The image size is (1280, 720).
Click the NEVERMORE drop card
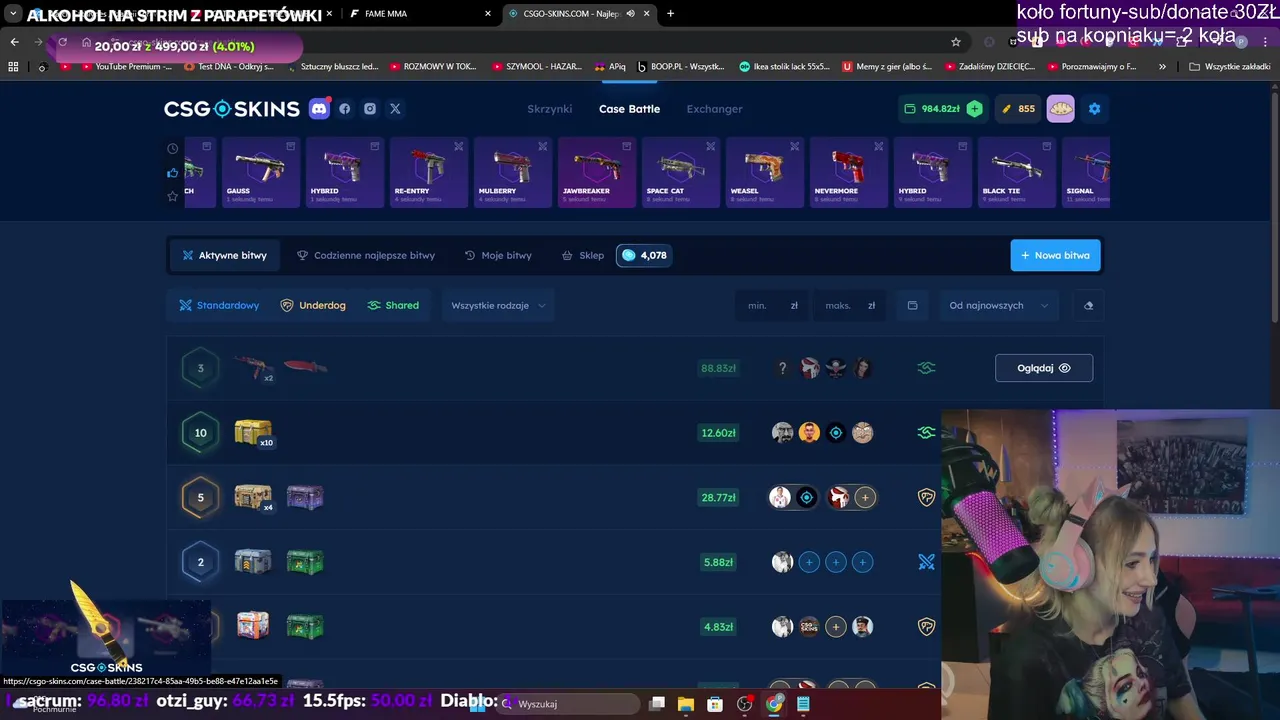[848, 173]
